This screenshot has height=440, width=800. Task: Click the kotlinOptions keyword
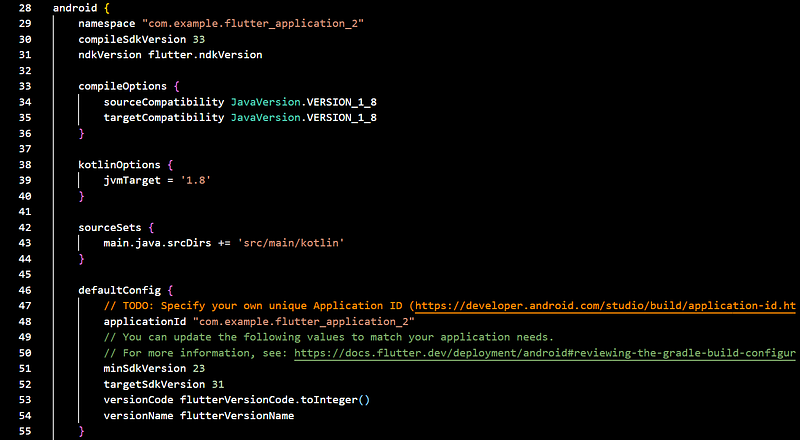[119, 165]
